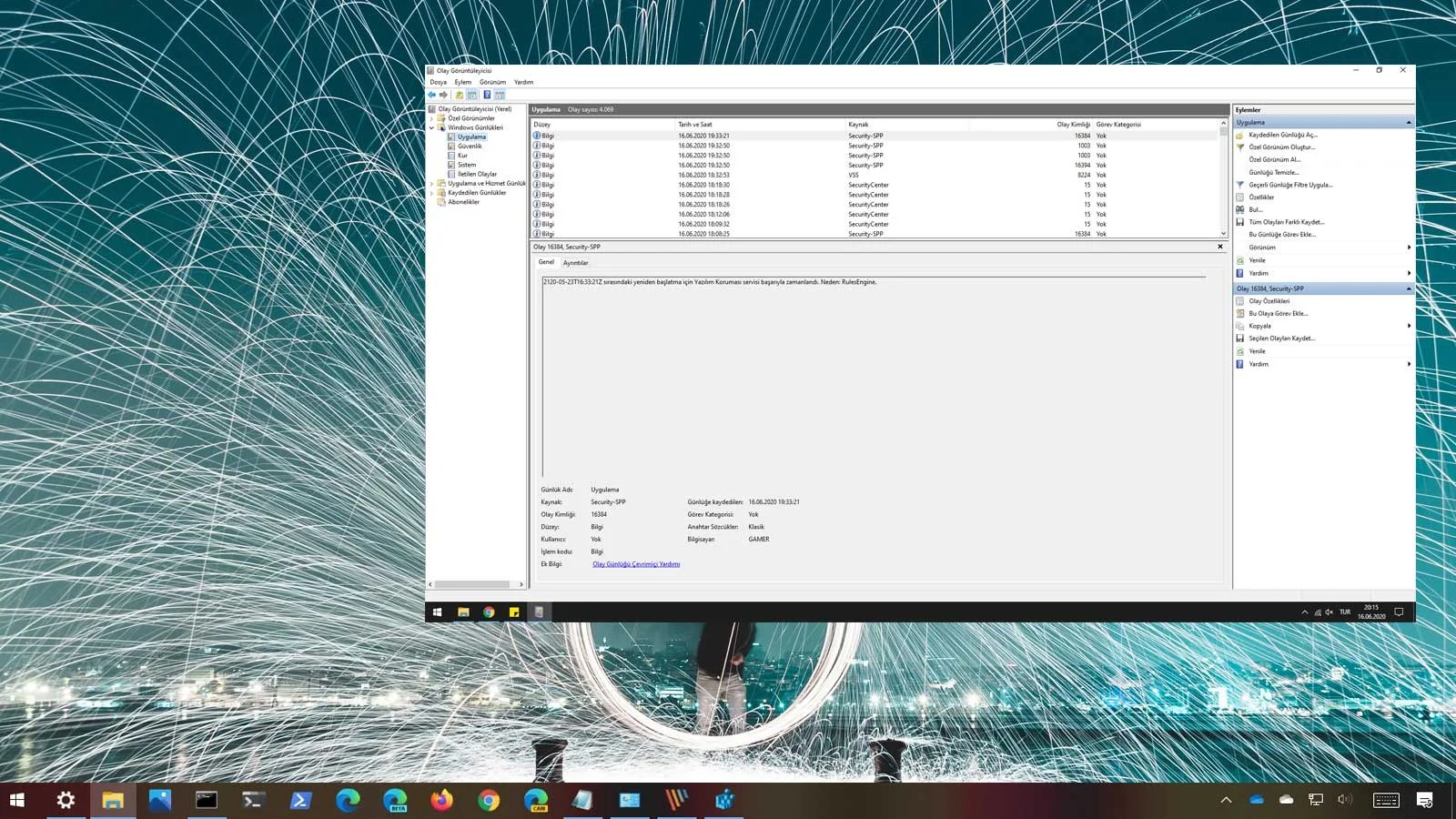Screen dimensions: 1456x819
Task: Collapse the Uygulama section in Eylemler pane
Action: tap(1408, 121)
